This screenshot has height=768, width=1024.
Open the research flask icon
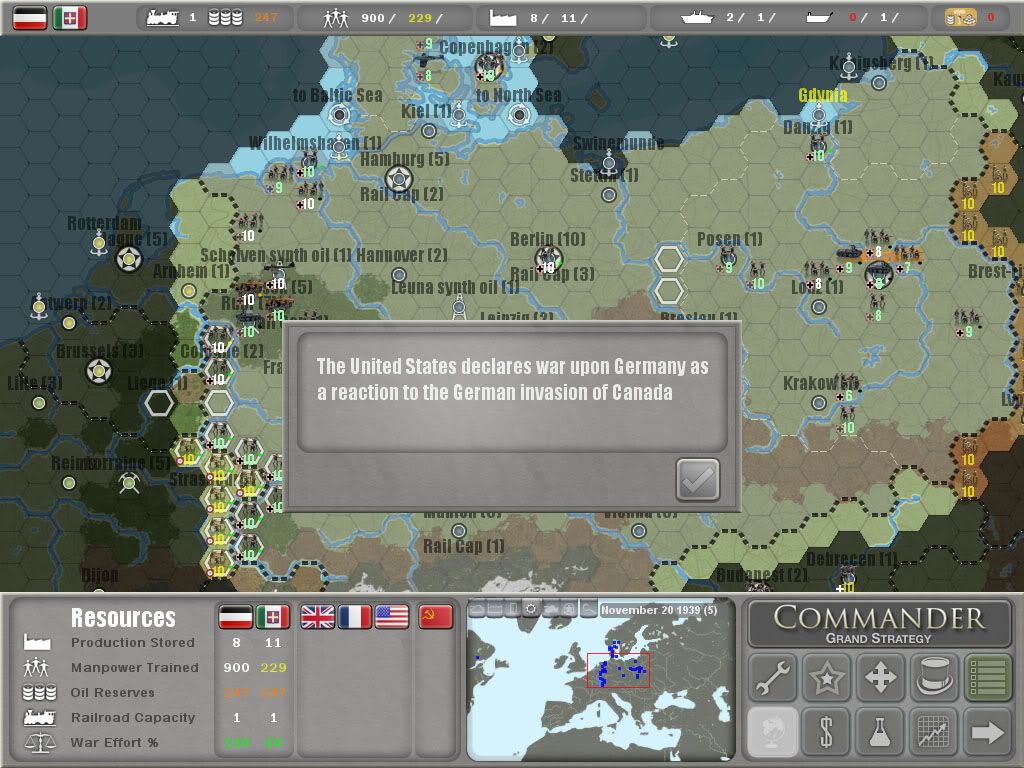(881, 732)
